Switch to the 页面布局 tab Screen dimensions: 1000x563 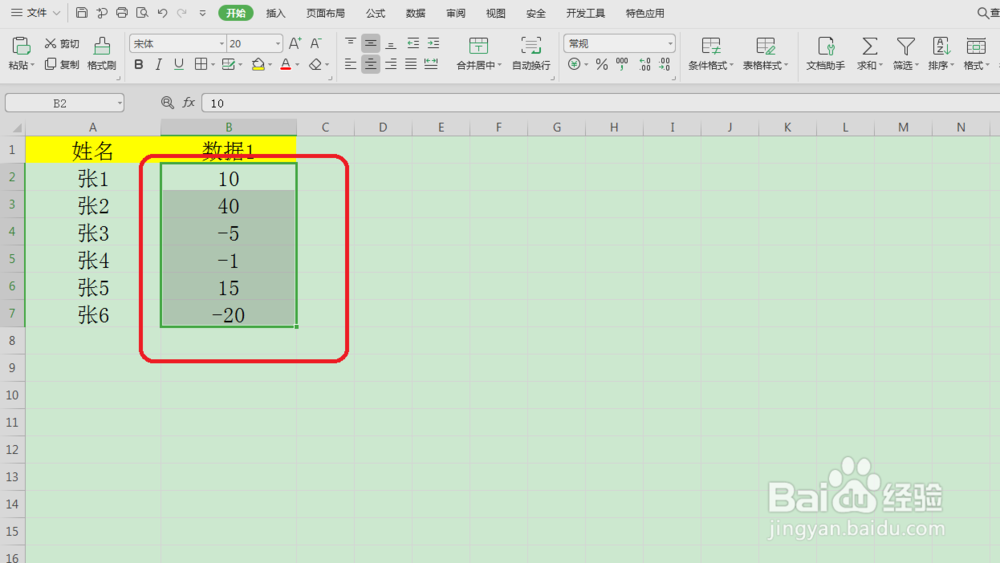pos(325,13)
